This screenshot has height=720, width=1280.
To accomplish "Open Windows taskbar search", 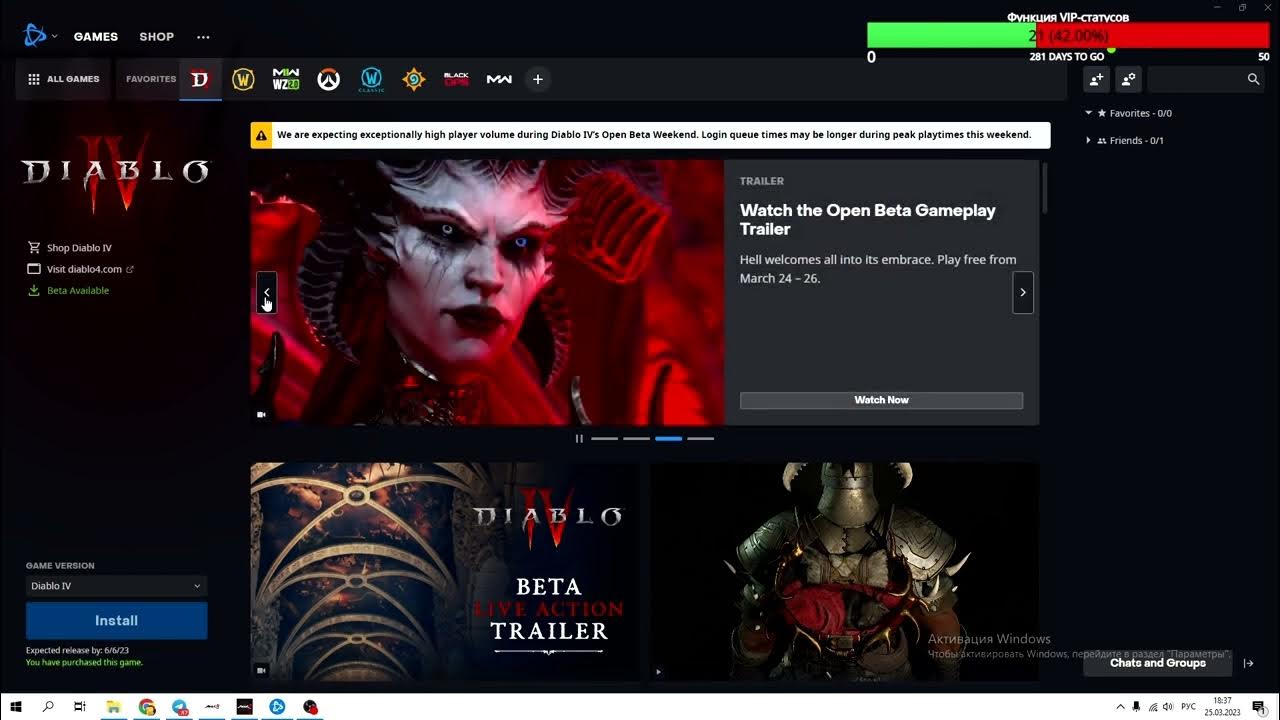I will [x=48, y=707].
